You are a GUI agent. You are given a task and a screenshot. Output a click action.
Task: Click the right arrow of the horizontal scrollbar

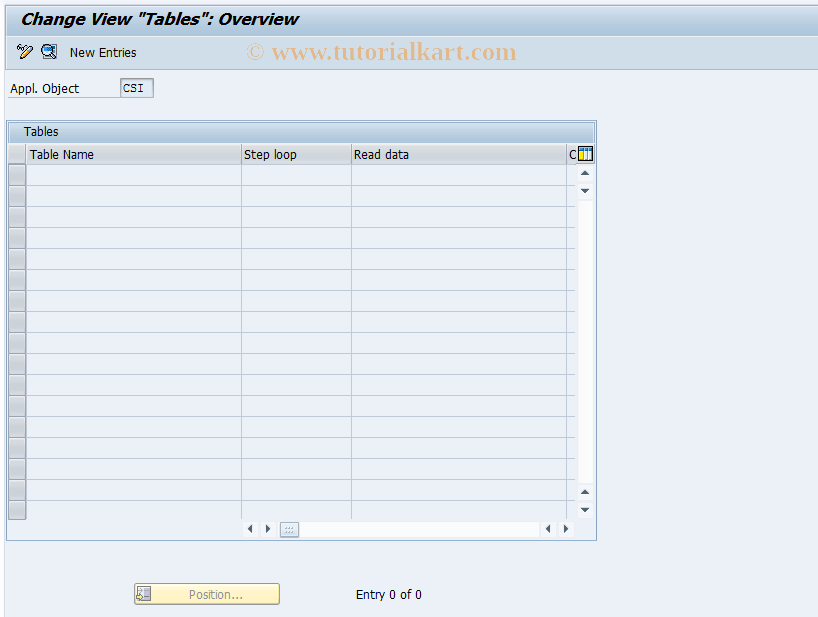pyautogui.click(x=267, y=529)
